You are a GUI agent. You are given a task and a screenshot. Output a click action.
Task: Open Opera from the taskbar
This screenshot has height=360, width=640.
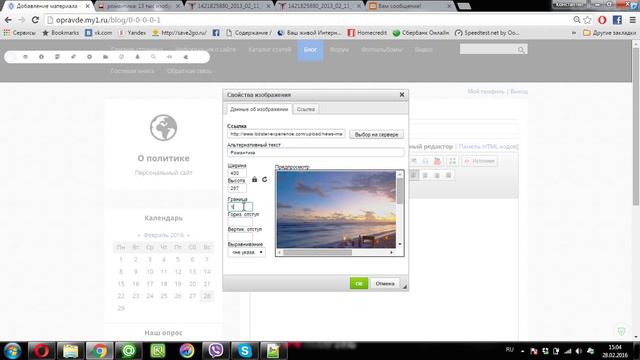[x=41, y=351]
